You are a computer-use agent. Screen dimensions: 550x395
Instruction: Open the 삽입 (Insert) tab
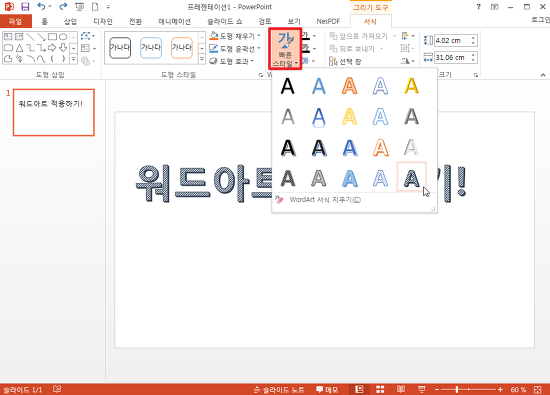point(70,21)
